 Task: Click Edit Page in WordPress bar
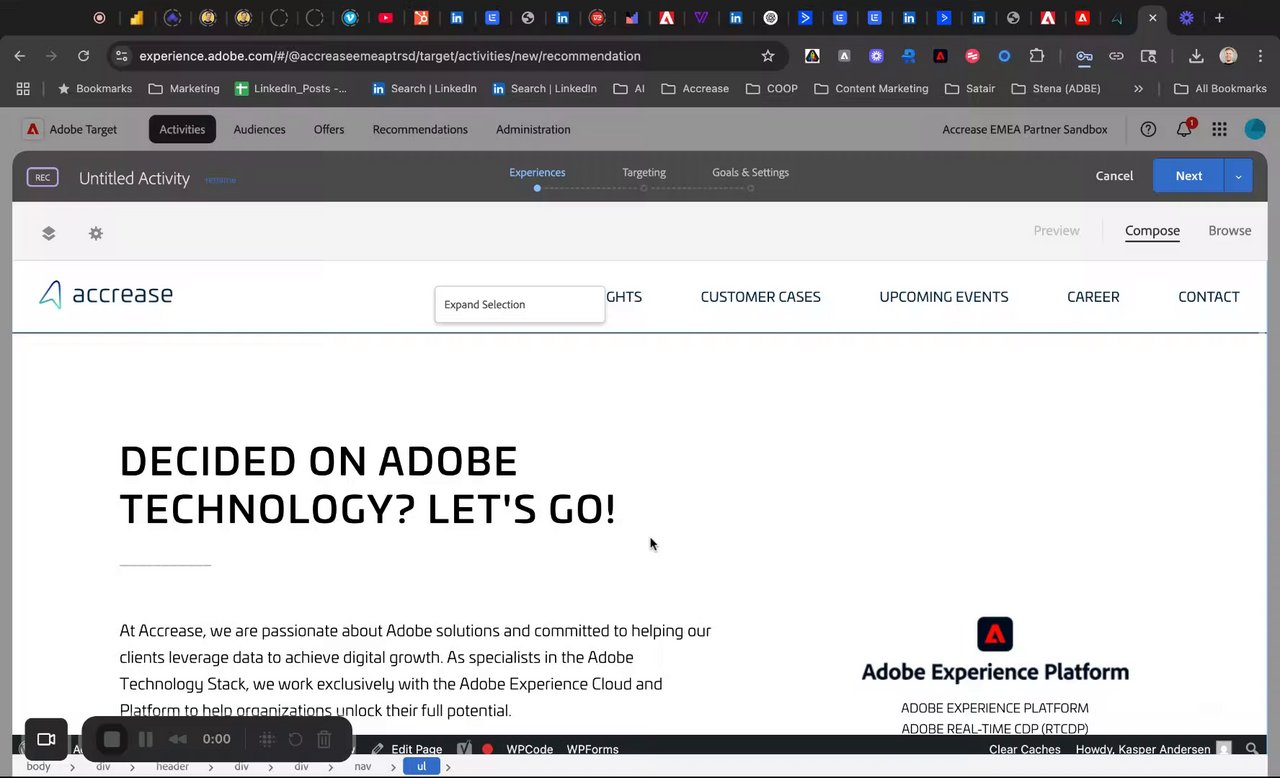[407, 749]
